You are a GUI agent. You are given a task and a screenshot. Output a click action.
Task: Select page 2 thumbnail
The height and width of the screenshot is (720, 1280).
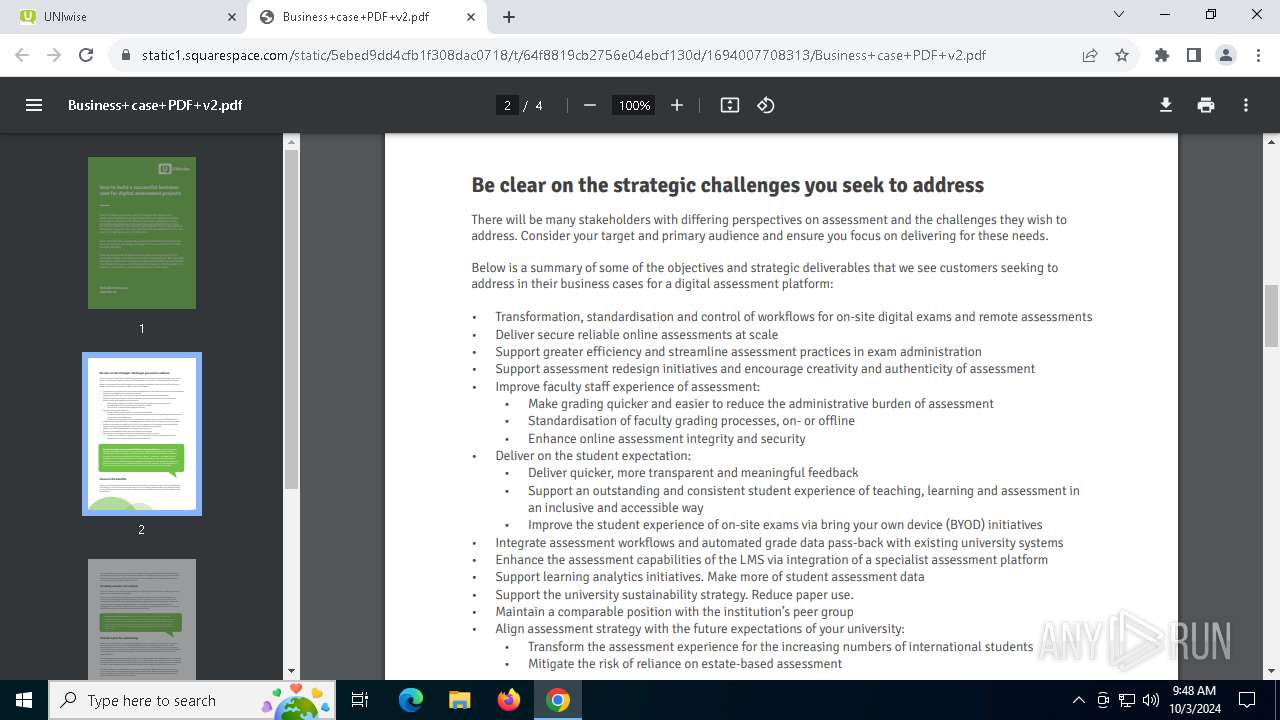[x=142, y=434]
